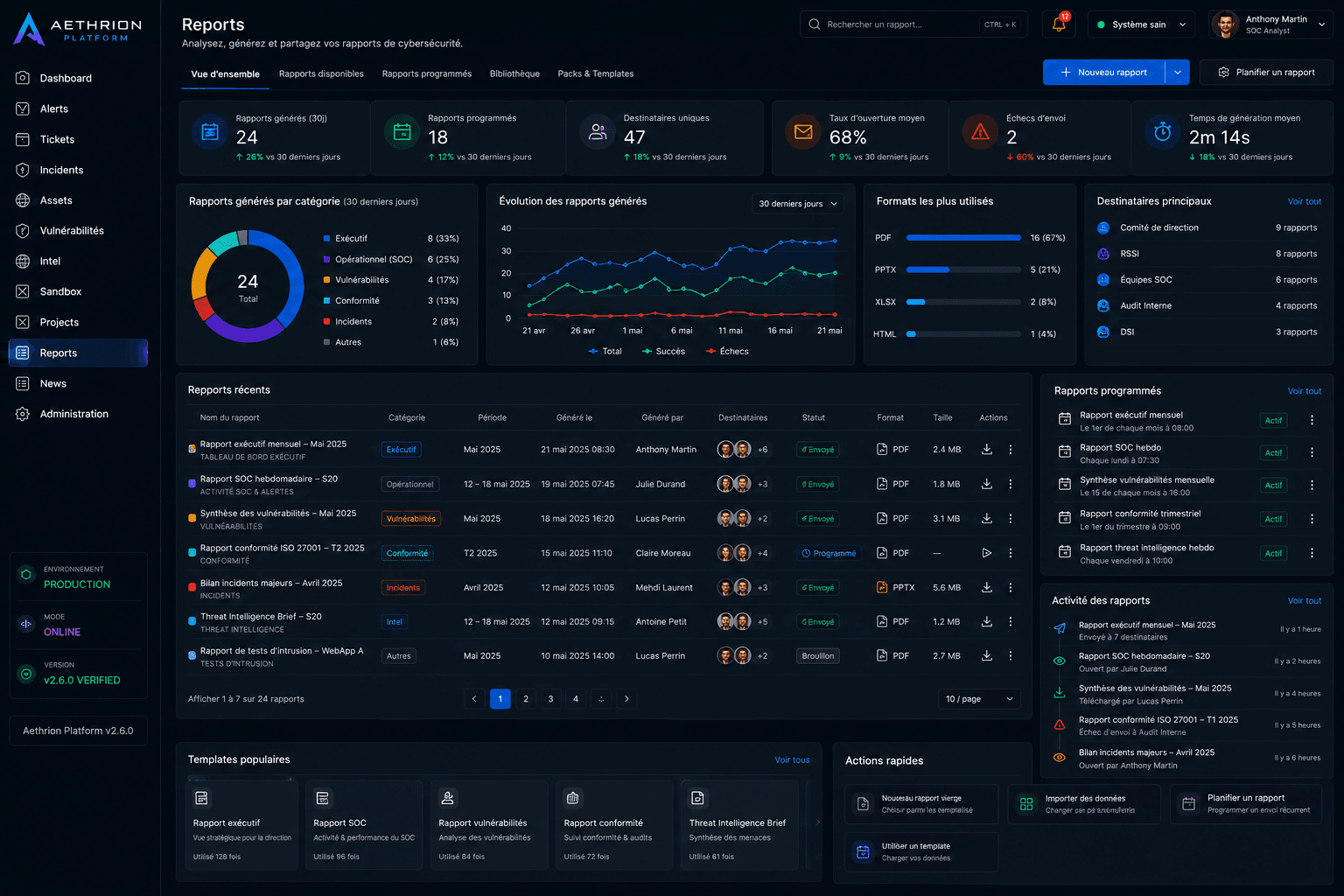1344x896 pixels.
Task: Click the Alerts sidebar icon
Action: coord(23,108)
